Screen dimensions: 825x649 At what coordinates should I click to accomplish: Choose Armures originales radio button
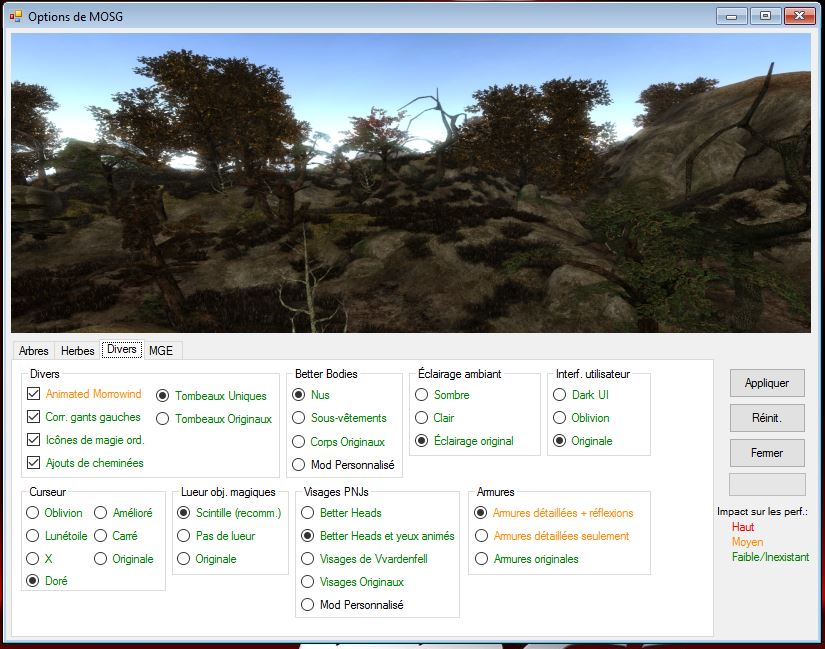point(482,559)
